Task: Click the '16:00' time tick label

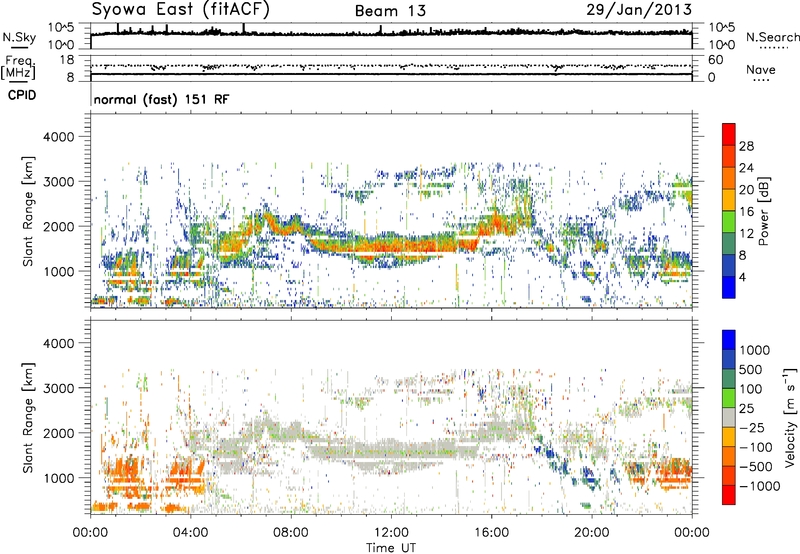Action: tap(491, 533)
